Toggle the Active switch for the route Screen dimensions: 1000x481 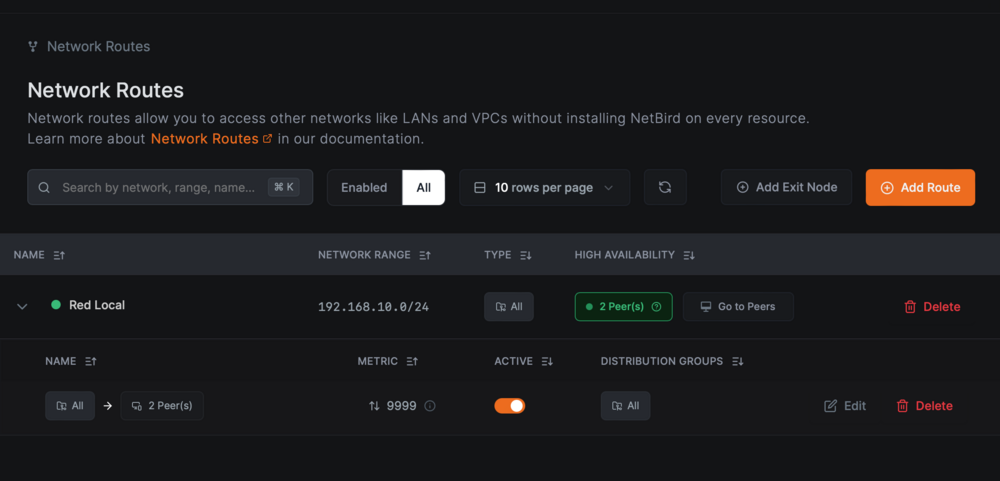(x=510, y=406)
